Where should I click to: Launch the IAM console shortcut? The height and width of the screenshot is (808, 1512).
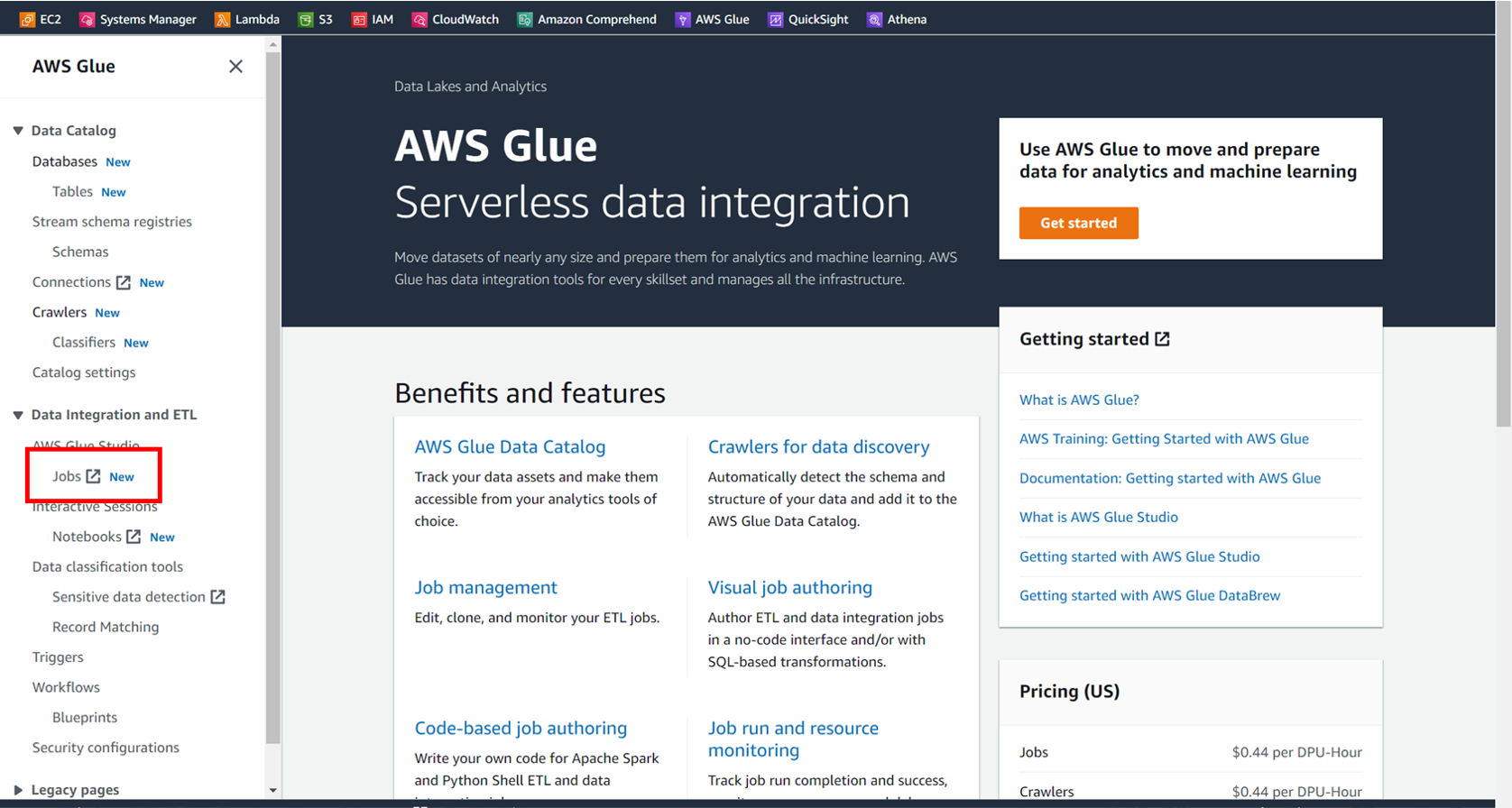[373, 18]
